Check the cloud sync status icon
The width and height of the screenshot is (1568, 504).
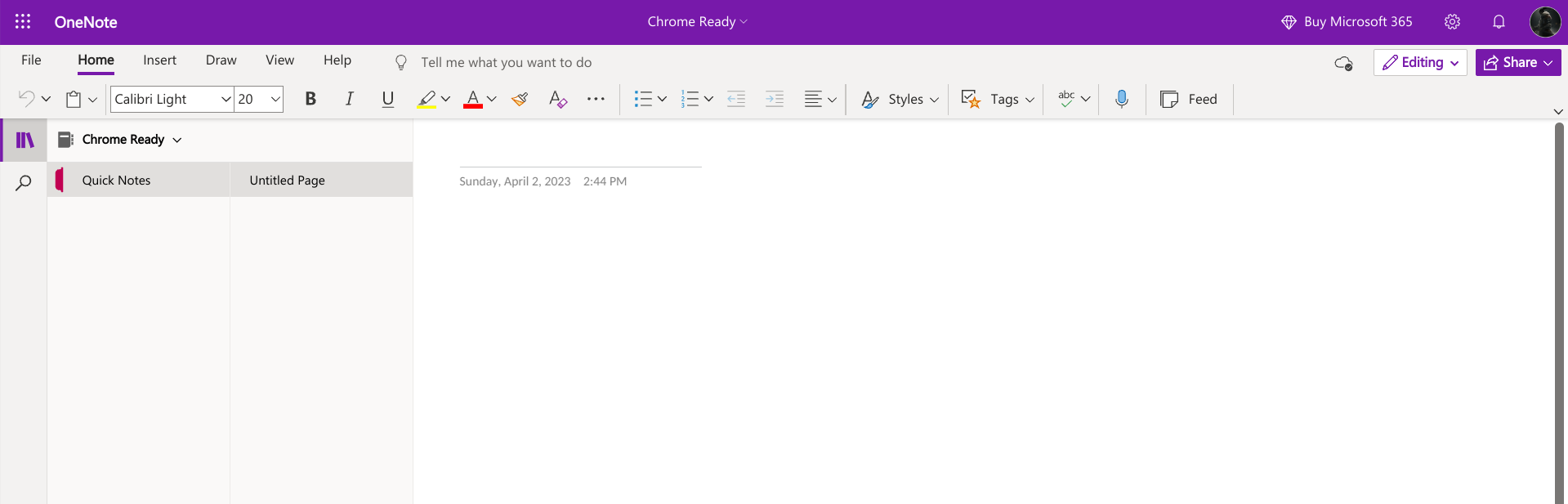click(x=1343, y=63)
